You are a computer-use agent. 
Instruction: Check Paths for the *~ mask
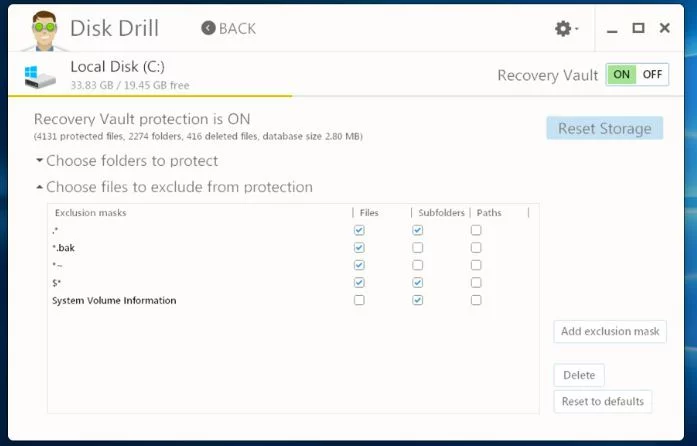pyautogui.click(x=476, y=265)
